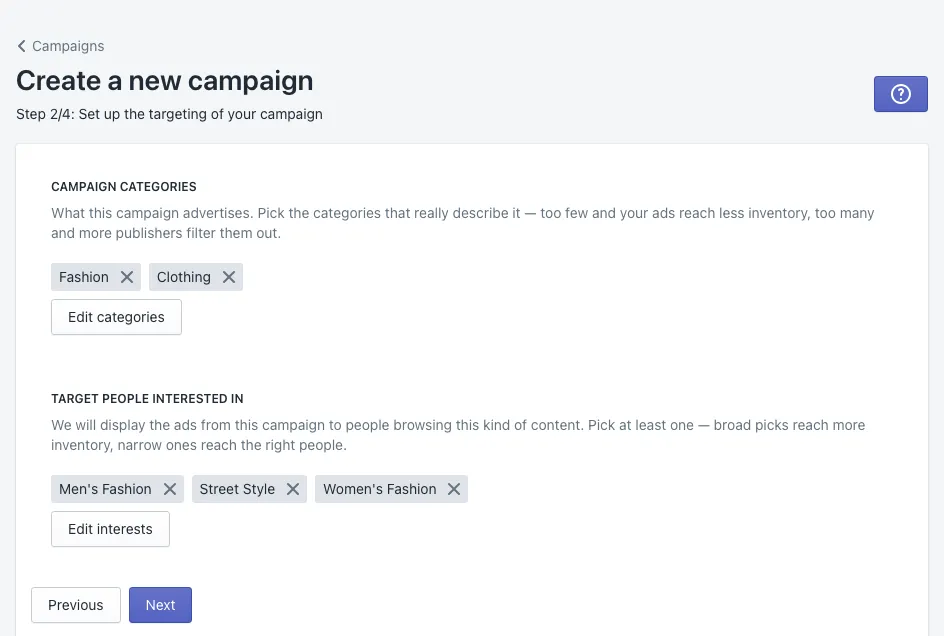944x636 pixels.
Task: Click the 'We will display the ads' description
Action: tap(458, 435)
